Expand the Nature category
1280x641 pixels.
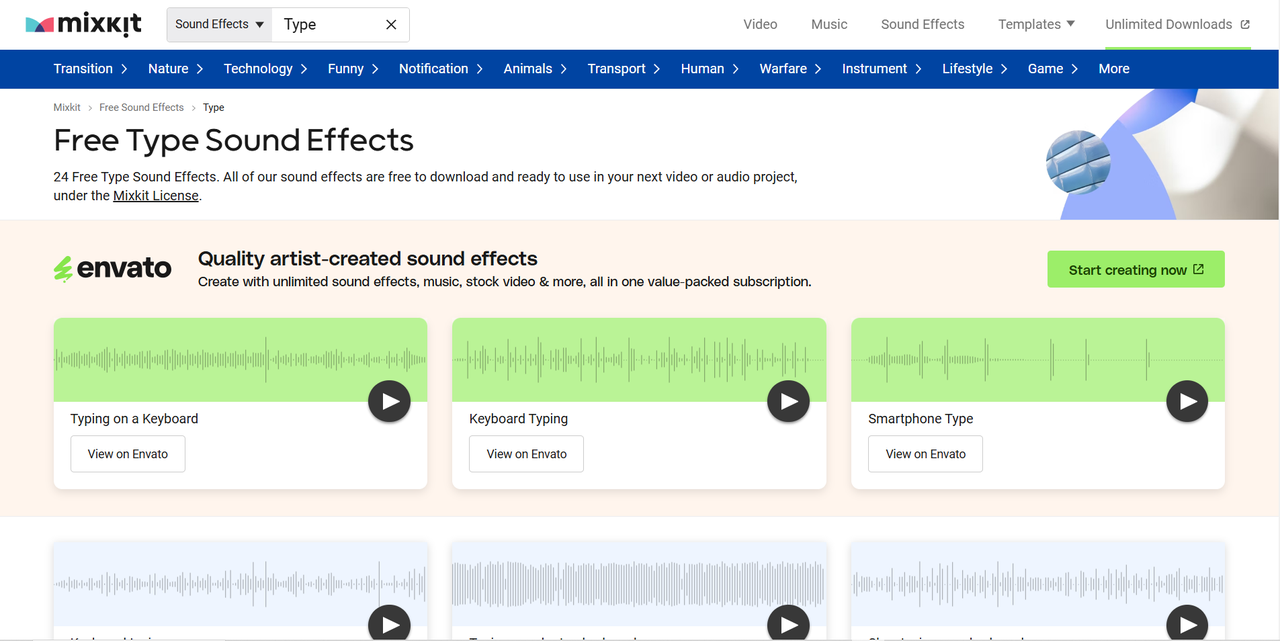(x=175, y=68)
